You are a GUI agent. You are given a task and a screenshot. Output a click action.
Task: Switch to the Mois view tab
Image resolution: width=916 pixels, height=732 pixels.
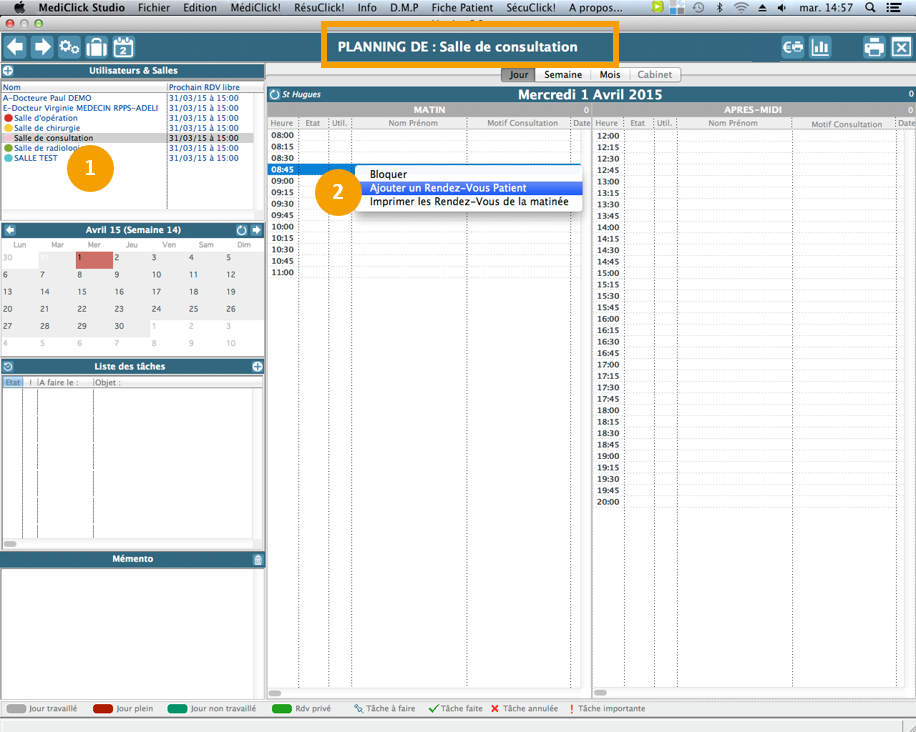(x=609, y=75)
